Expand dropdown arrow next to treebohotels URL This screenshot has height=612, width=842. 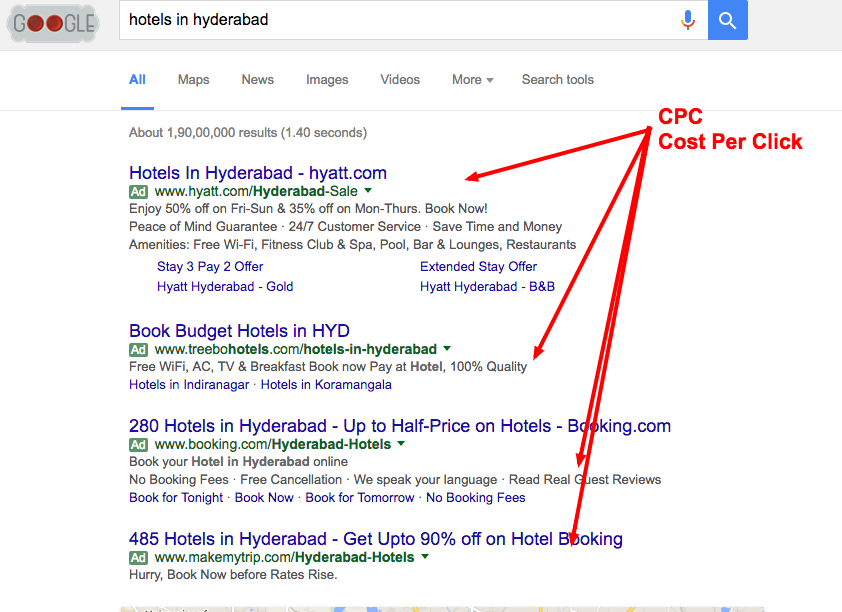(447, 348)
